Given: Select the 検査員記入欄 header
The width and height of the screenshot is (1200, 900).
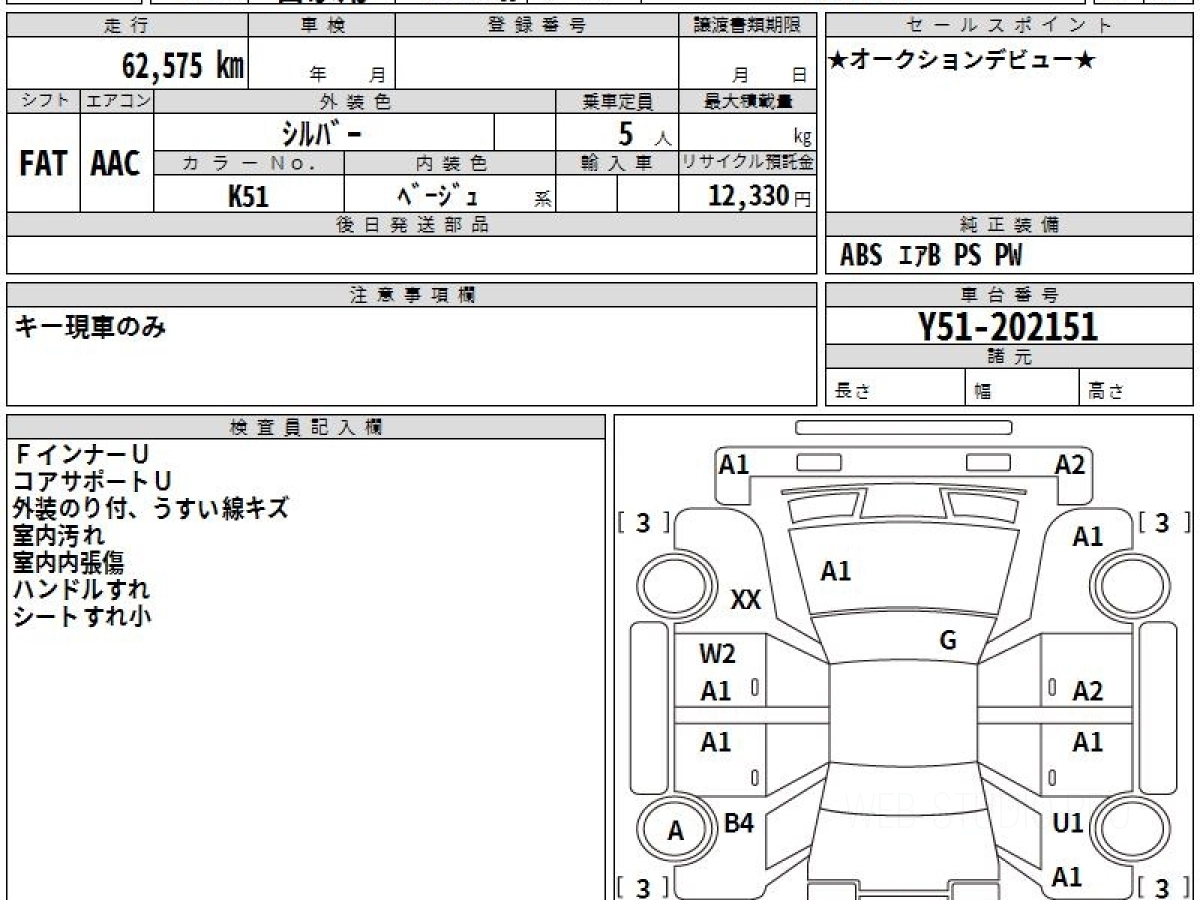Looking at the screenshot, I should (x=306, y=426).
